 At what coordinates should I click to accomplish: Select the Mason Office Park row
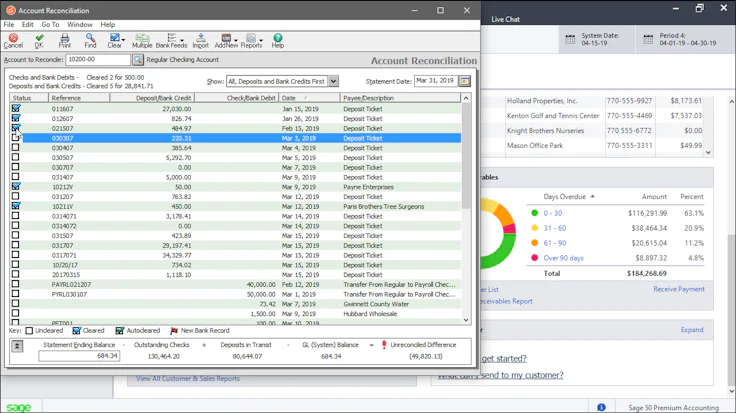point(603,145)
